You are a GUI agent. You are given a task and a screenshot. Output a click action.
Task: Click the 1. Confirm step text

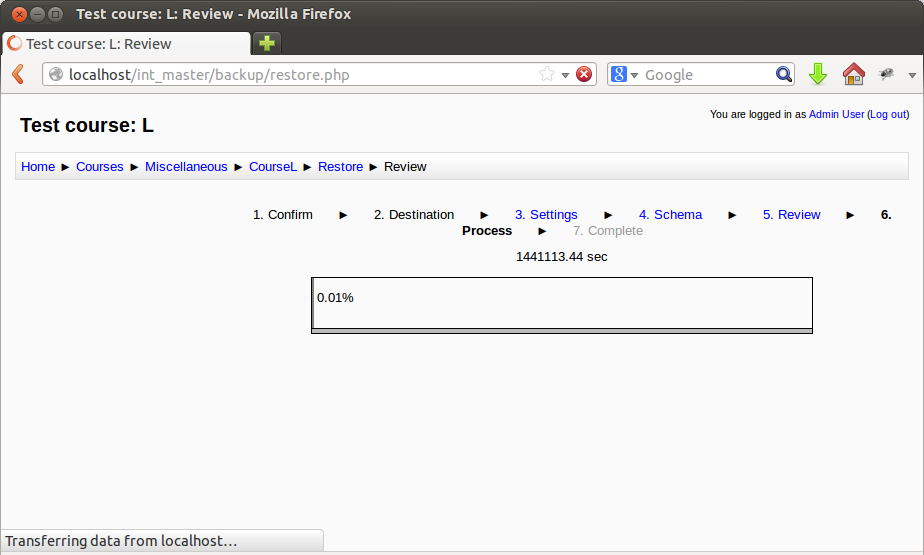[283, 214]
